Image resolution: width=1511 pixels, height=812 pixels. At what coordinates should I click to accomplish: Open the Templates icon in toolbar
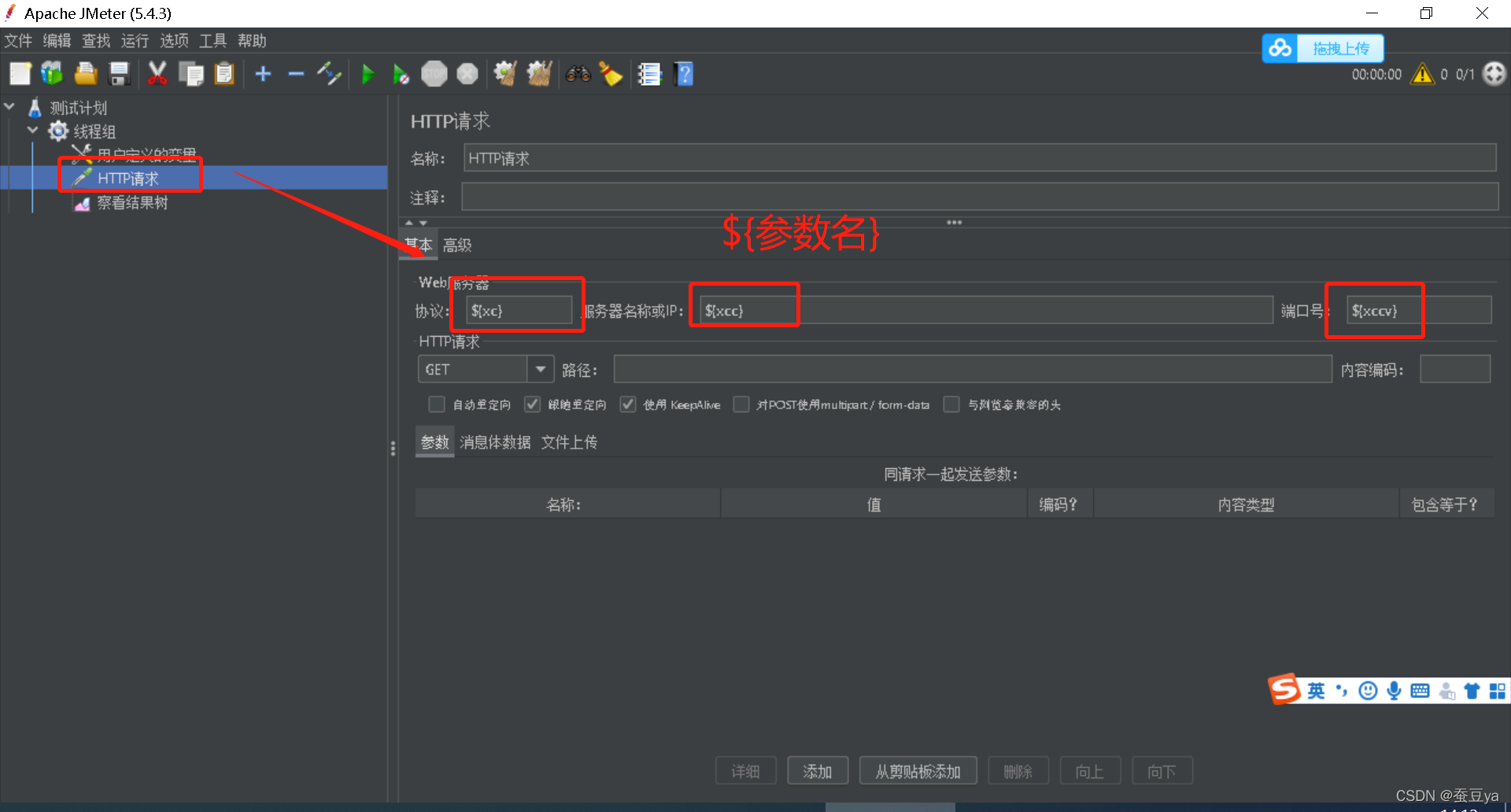pyautogui.click(x=52, y=74)
